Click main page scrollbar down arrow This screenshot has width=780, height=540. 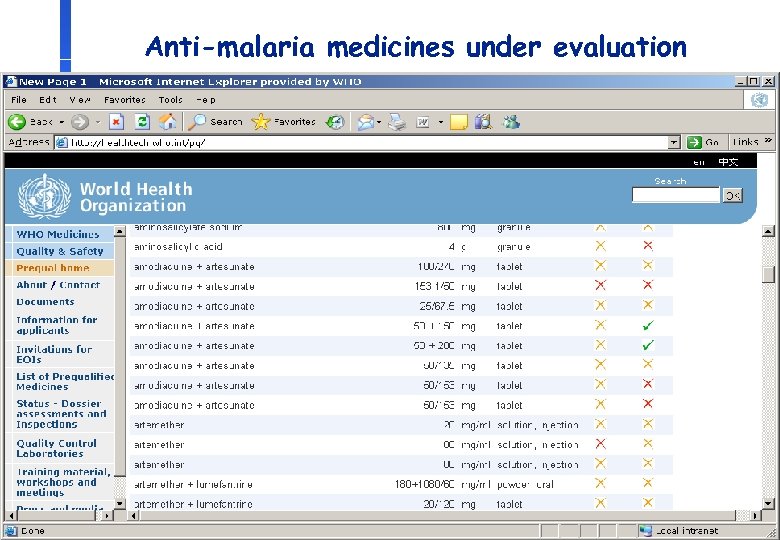pyautogui.click(x=769, y=504)
